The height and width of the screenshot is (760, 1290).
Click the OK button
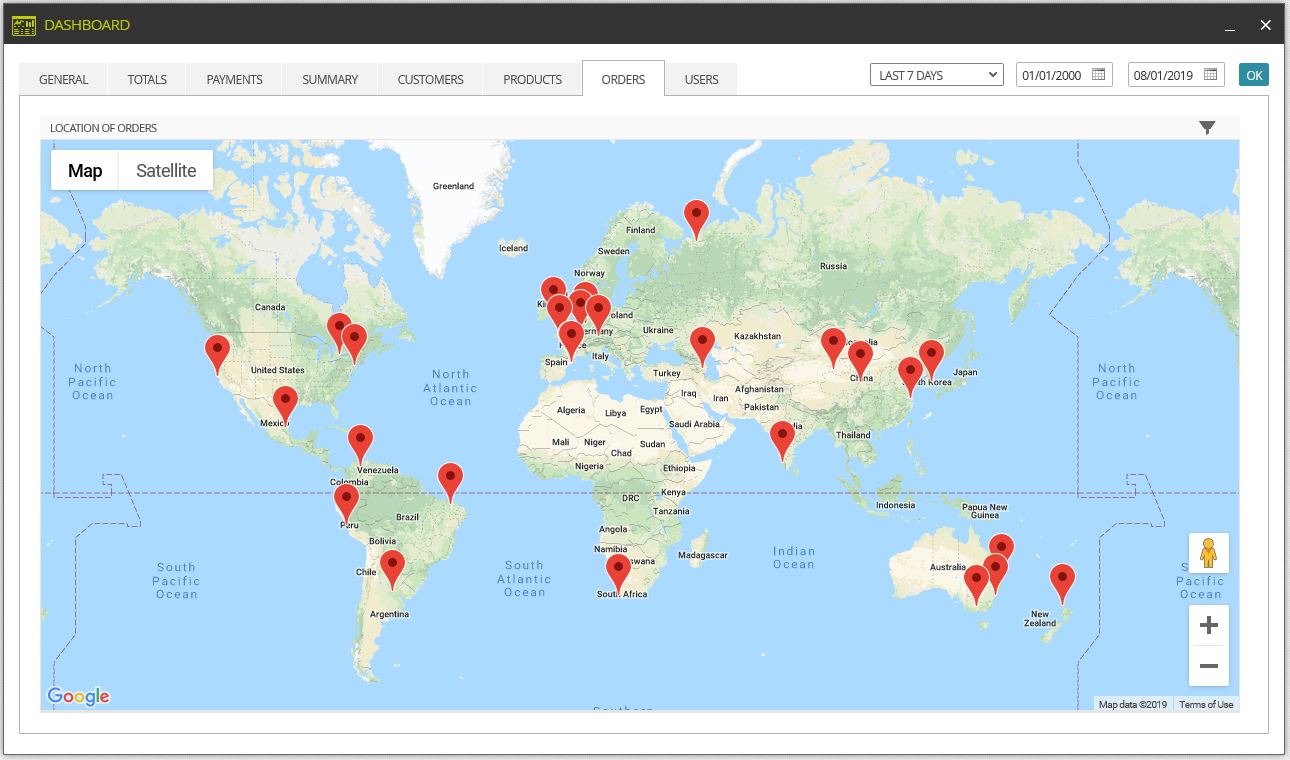point(1254,75)
